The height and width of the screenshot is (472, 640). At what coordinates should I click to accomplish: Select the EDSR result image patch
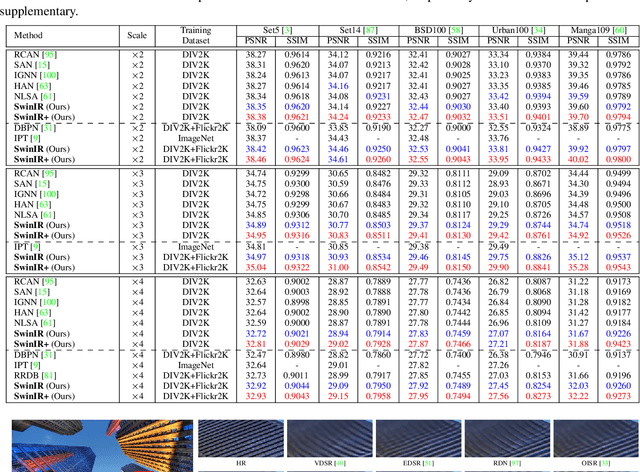pyautogui.click(x=412, y=441)
